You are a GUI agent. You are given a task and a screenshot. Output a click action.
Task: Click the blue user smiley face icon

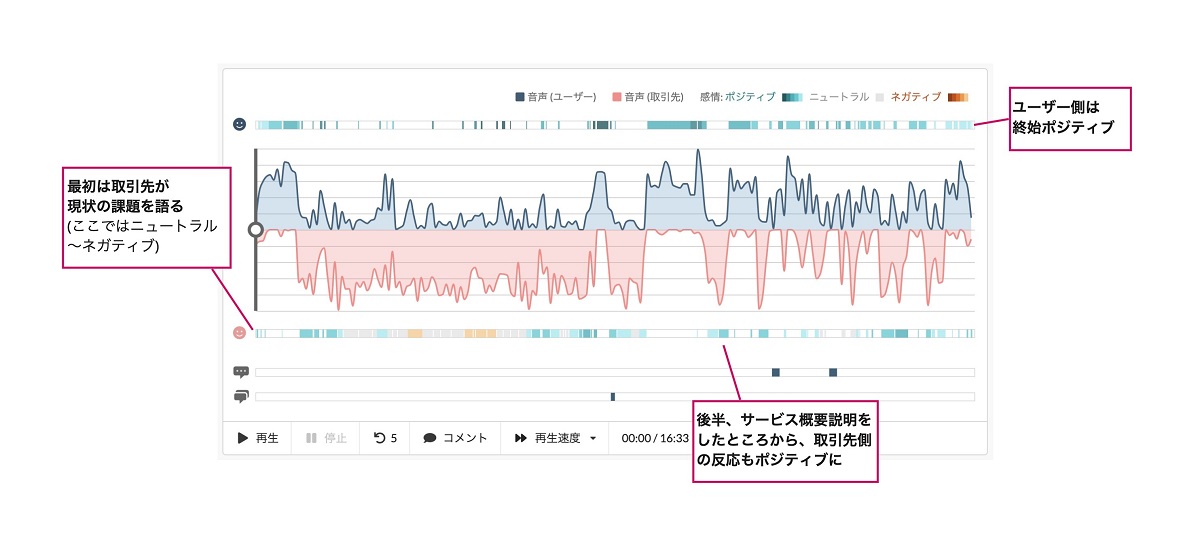point(239,124)
